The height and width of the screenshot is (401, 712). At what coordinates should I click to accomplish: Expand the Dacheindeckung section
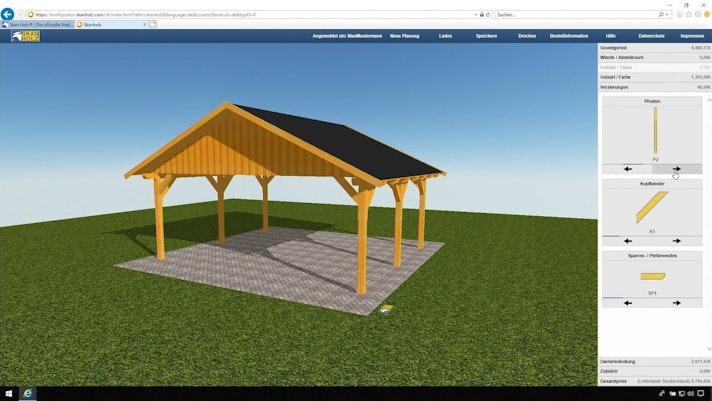[654, 361]
